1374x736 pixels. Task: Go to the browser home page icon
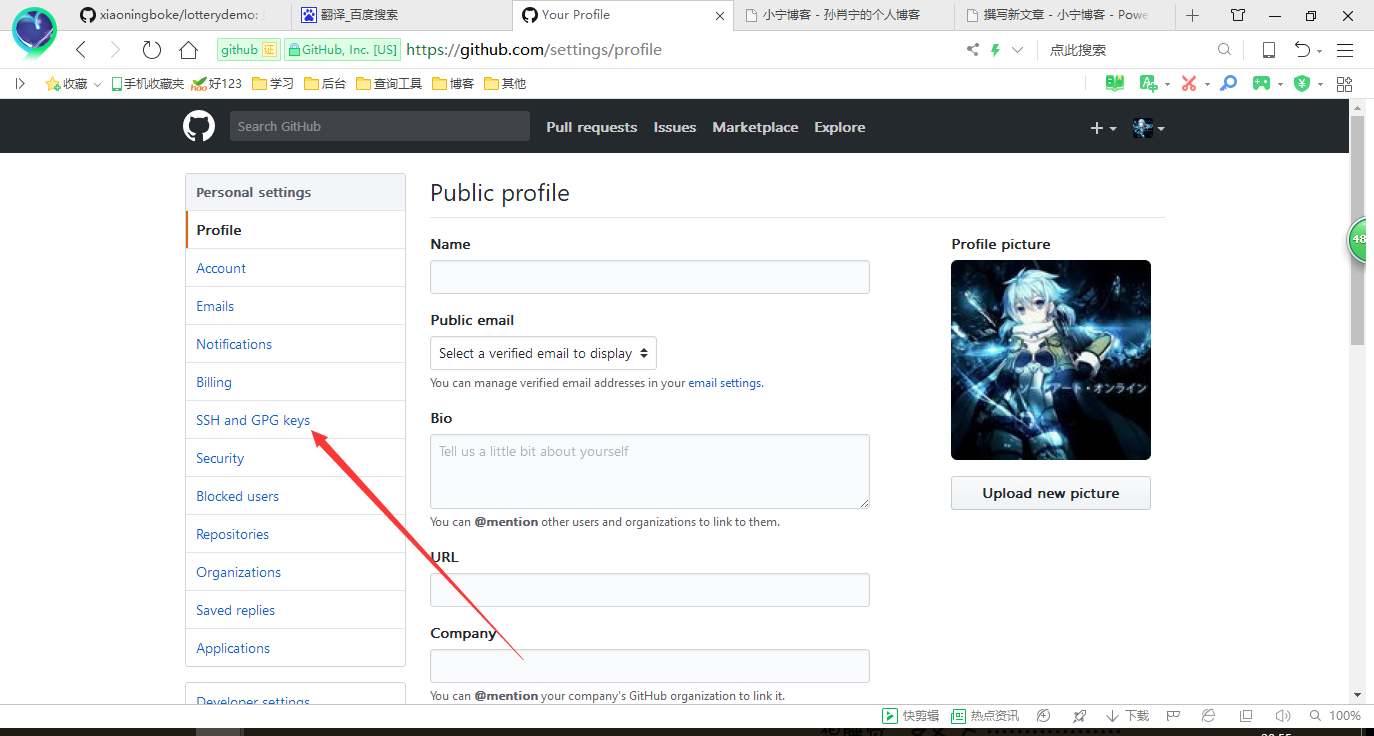[x=188, y=50]
